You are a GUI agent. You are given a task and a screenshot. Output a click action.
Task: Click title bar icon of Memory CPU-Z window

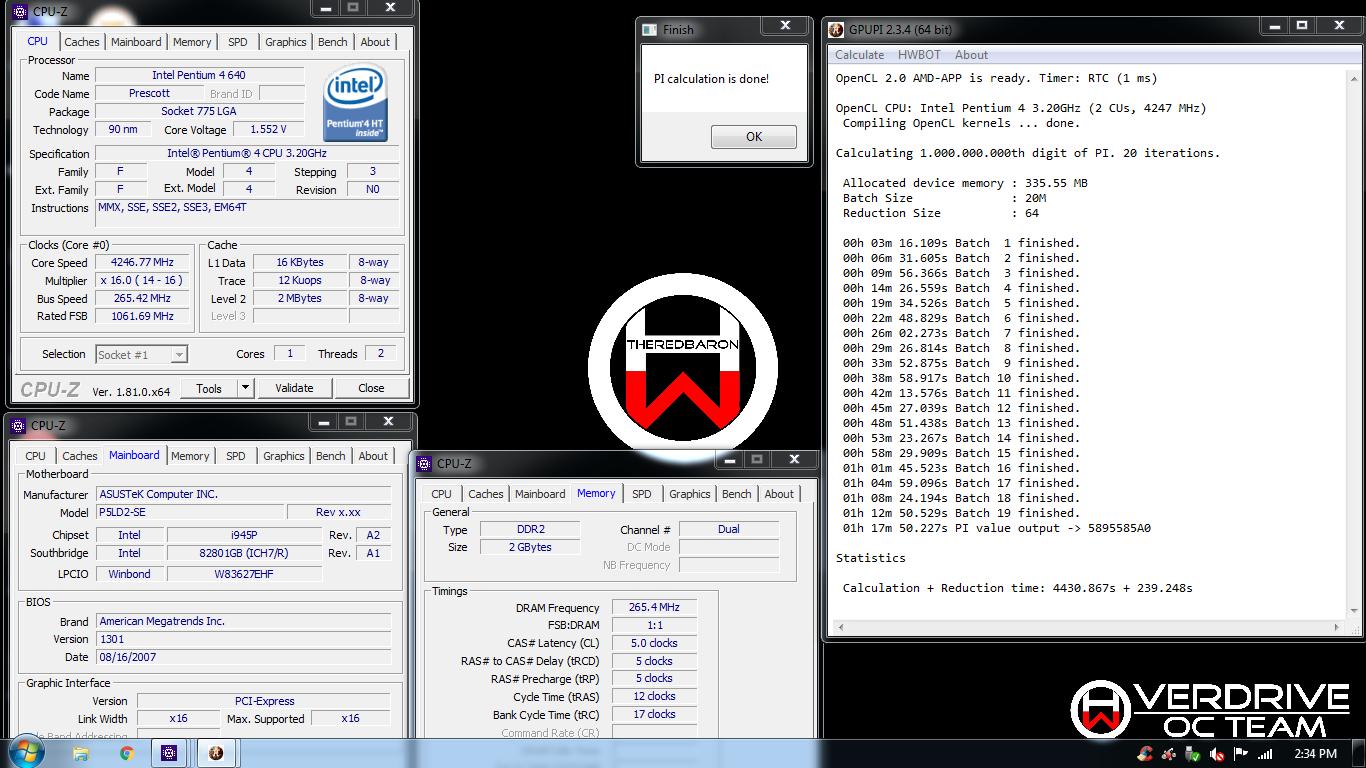[424, 463]
